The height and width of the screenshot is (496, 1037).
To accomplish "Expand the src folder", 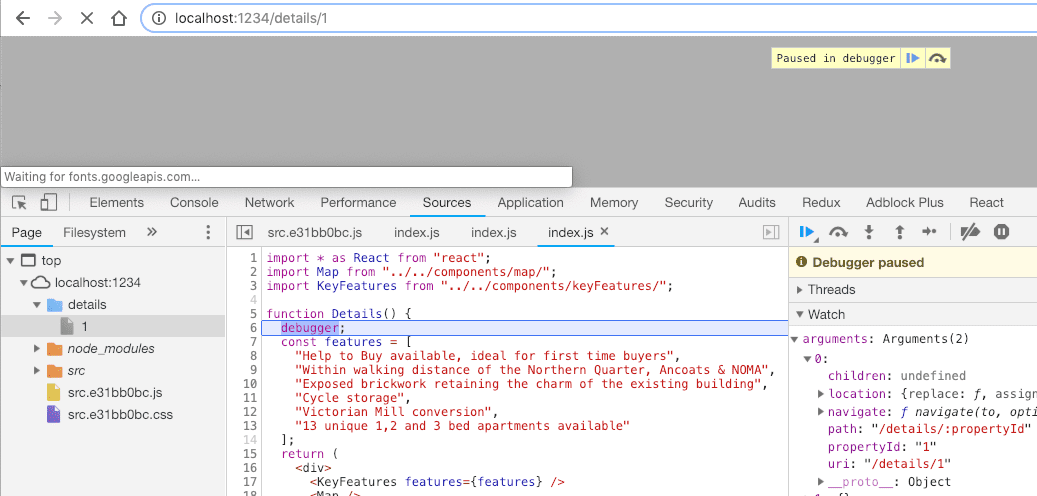I will 37,371.
